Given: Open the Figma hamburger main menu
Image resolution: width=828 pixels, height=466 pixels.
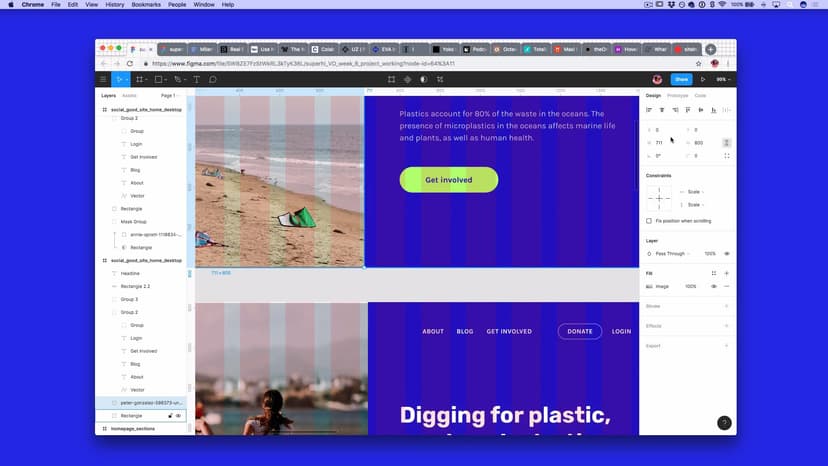Looking at the screenshot, I should pyautogui.click(x=102, y=79).
